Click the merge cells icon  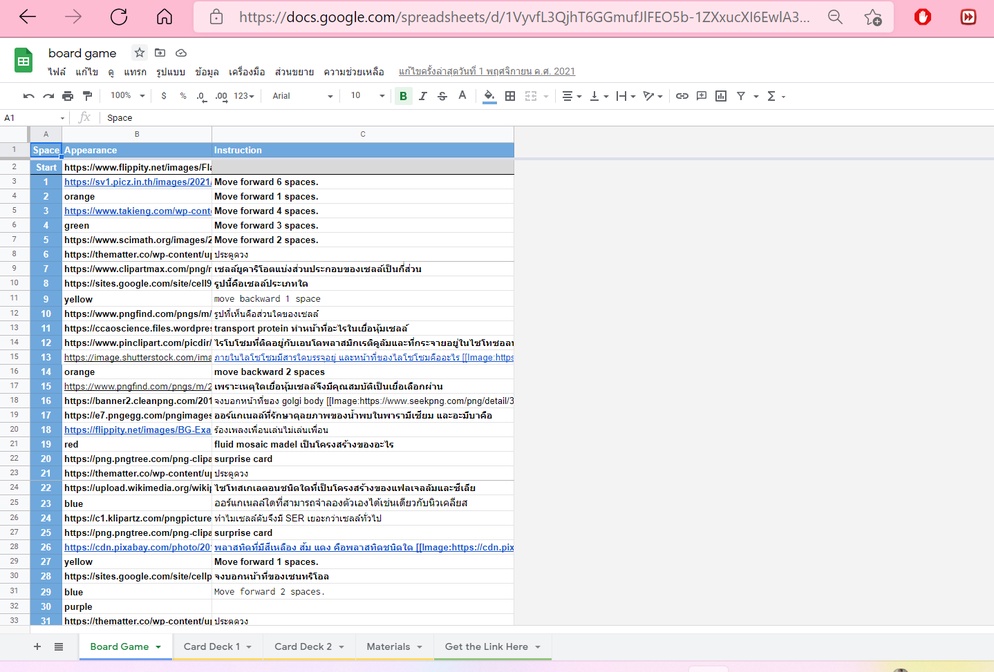coord(531,96)
